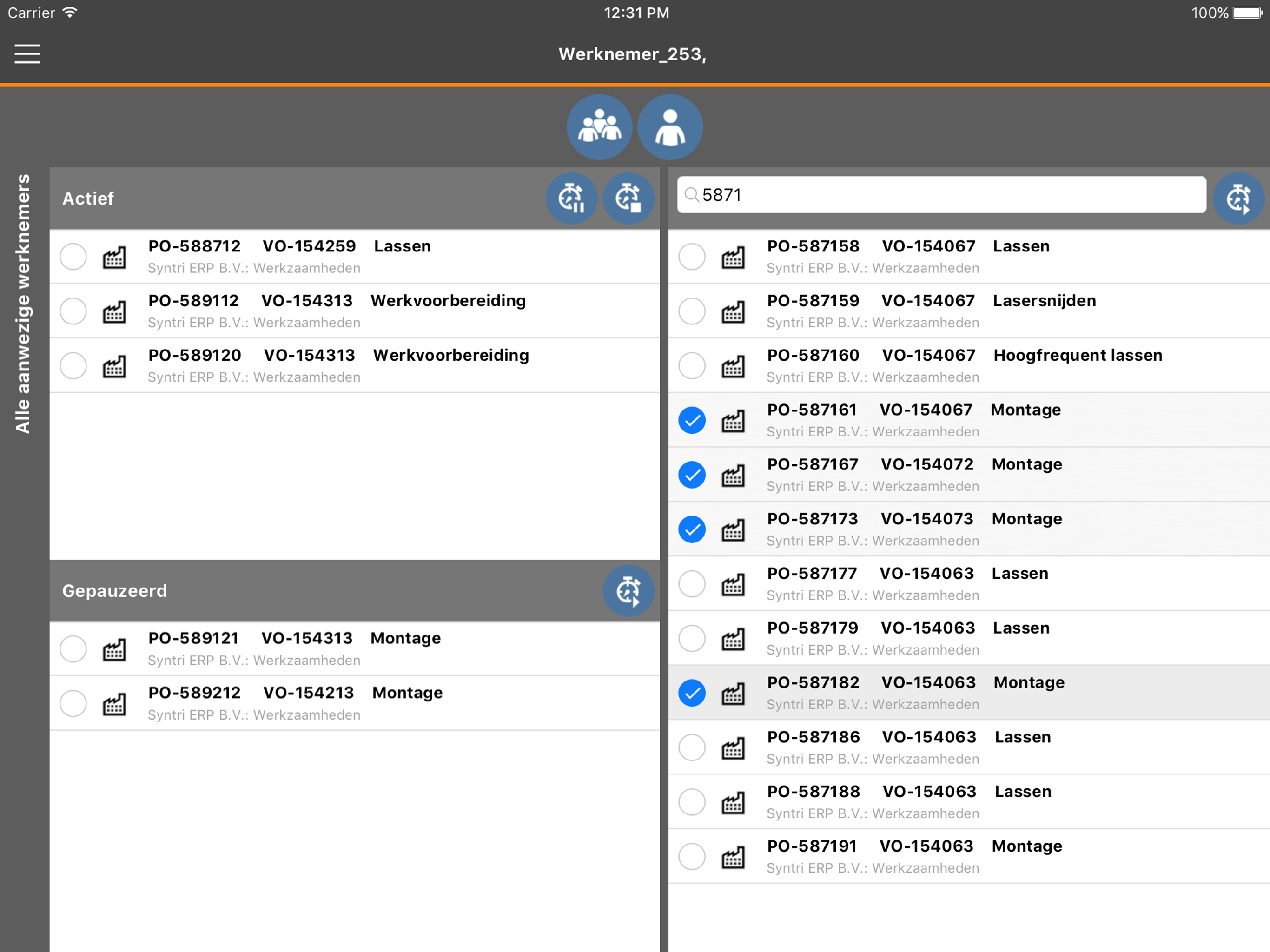Image resolution: width=1270 pixels, height=952 pixels.
Task: Click PO-587188 order text
Action: [814, 792]
